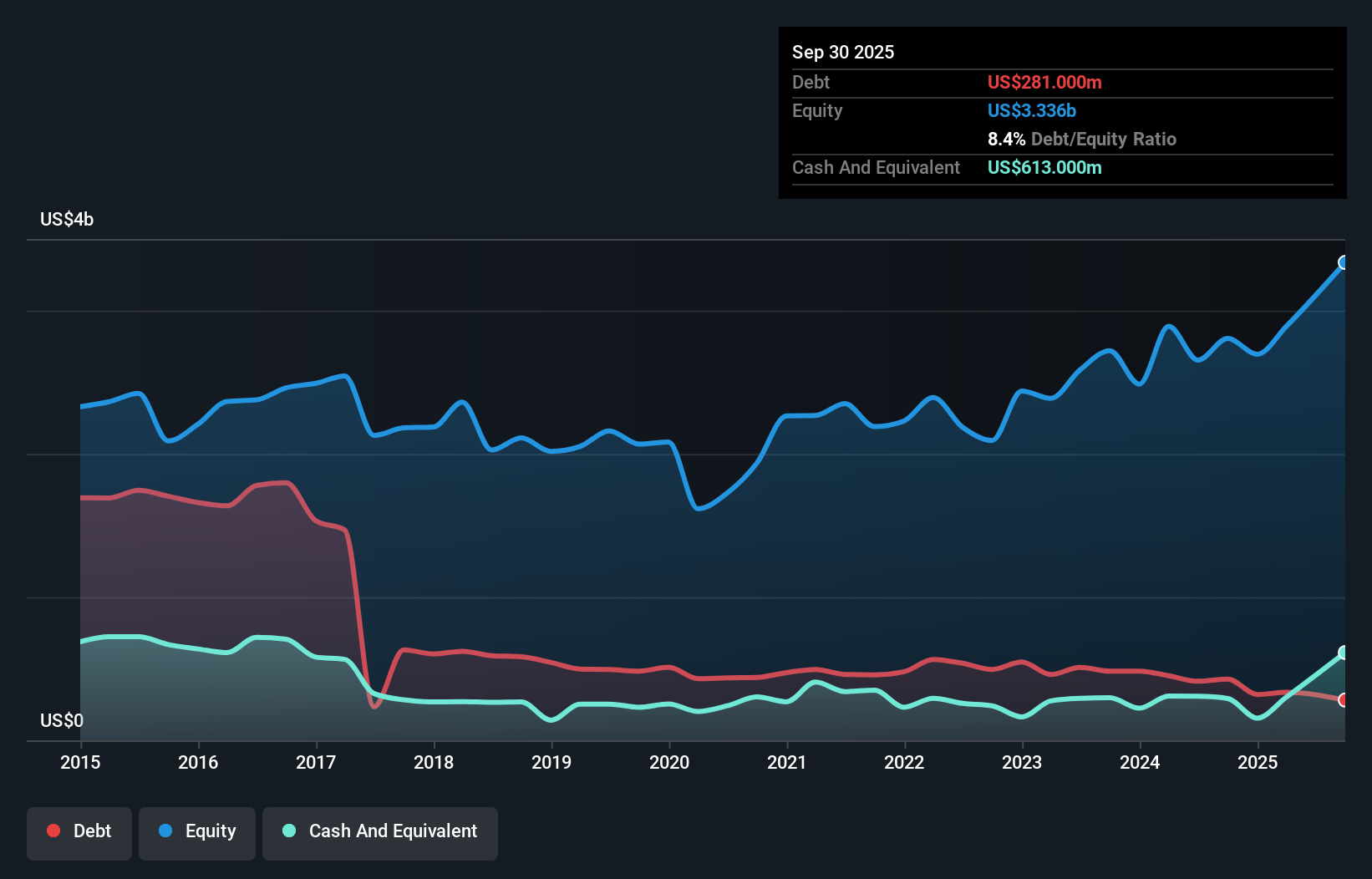Select the 2020 year label
Screen dimensions: 1372x879
tap(668, 762)
